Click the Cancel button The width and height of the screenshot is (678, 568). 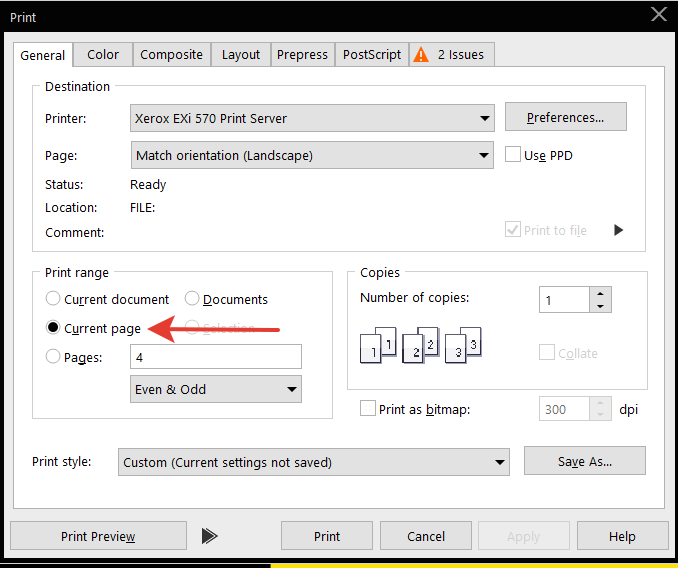pos(426,536)
